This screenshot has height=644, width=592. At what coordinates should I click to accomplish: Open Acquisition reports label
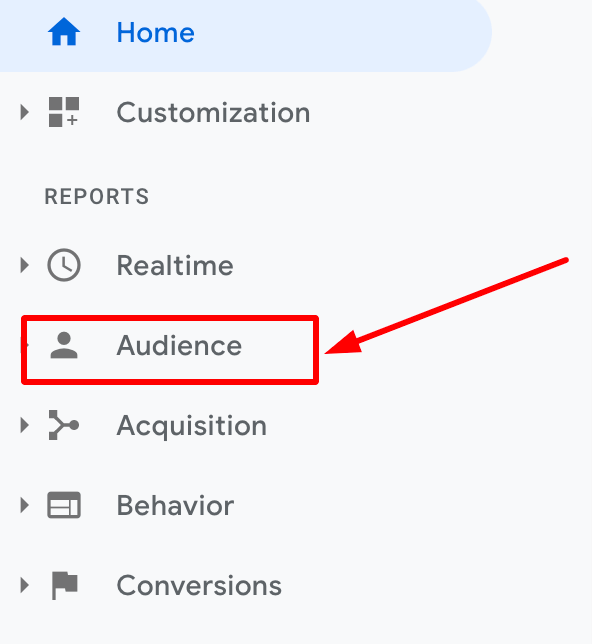point(192,426)
